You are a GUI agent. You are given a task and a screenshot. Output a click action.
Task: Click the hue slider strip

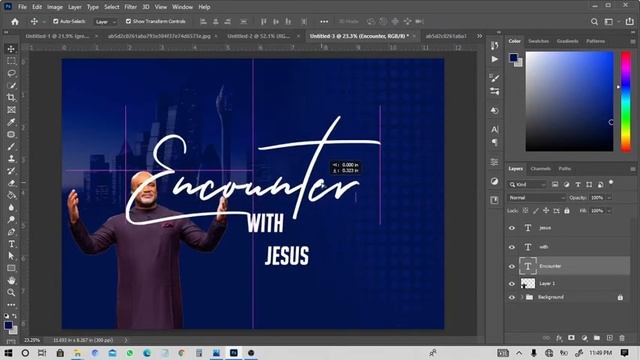(x=625, y=101)
